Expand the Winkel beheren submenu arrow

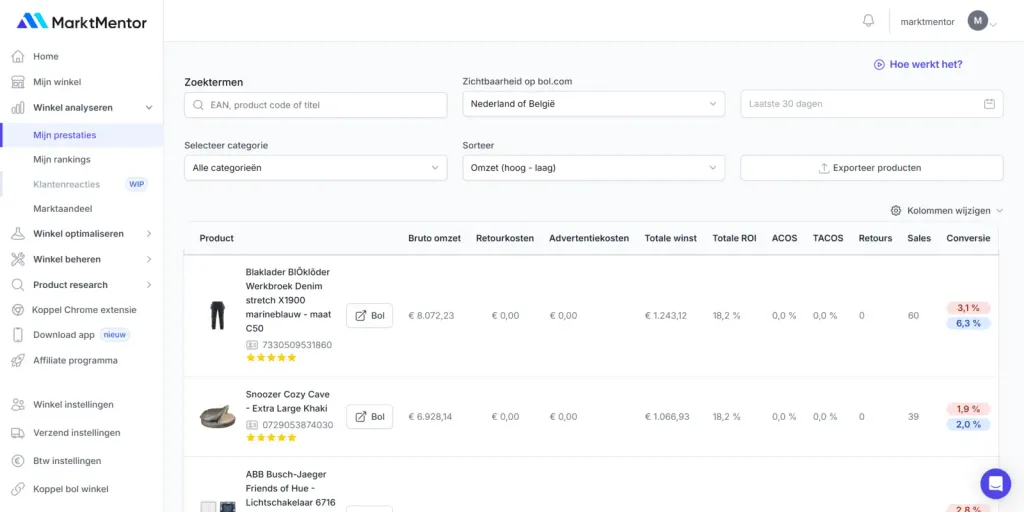[149, 259]
